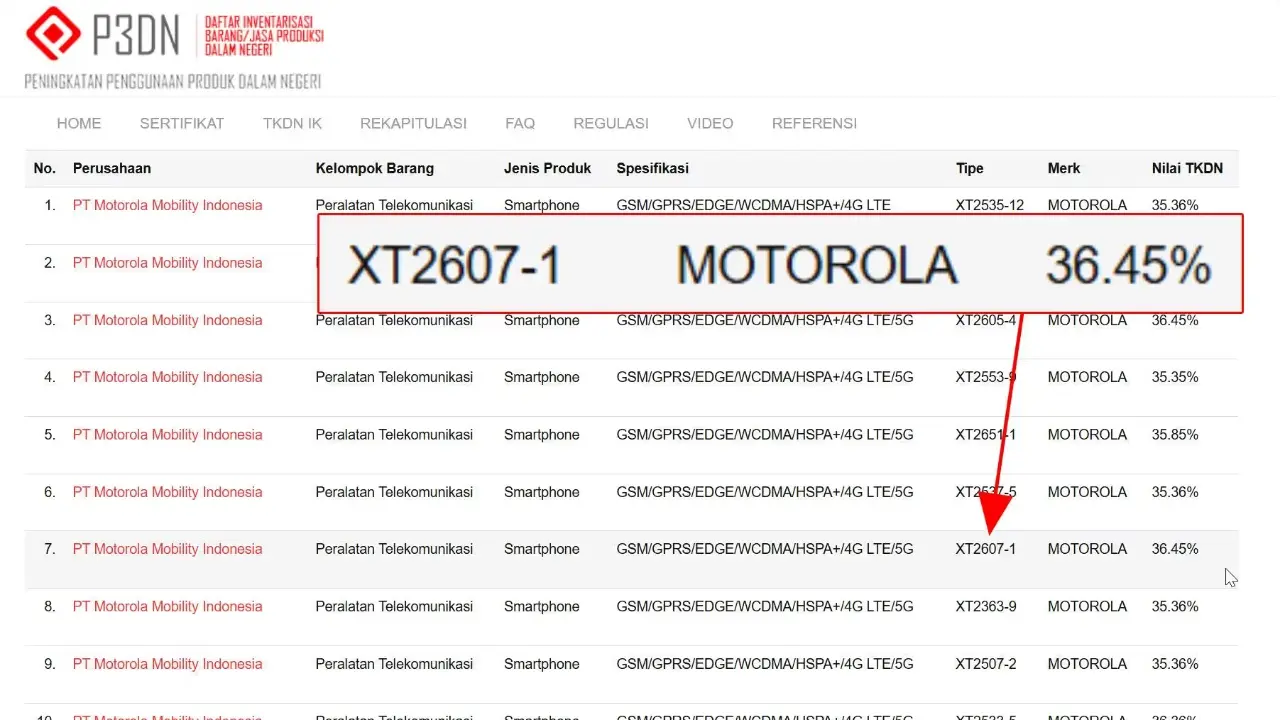Viewport: 1280px width, 720px height.
Task: Go to the REFERENSI page
Action: click(x=814, y=123)
